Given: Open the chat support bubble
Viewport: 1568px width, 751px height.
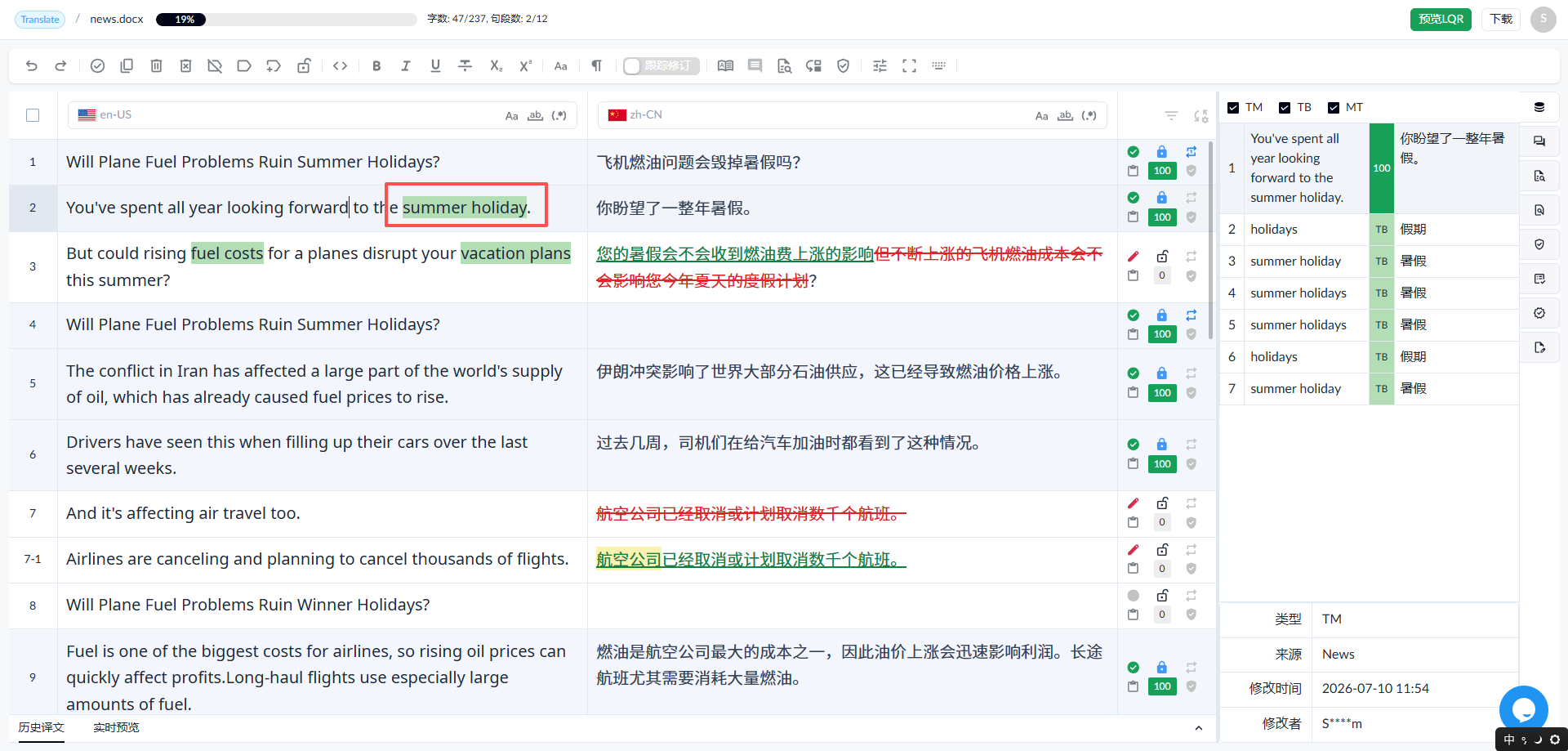Looking at the screenshot, I should pos(1523,709).
